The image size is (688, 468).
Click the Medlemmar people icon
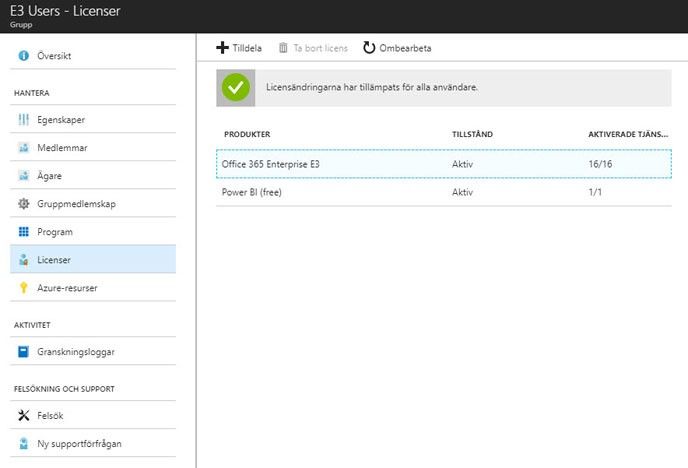(x=24, y=148)
